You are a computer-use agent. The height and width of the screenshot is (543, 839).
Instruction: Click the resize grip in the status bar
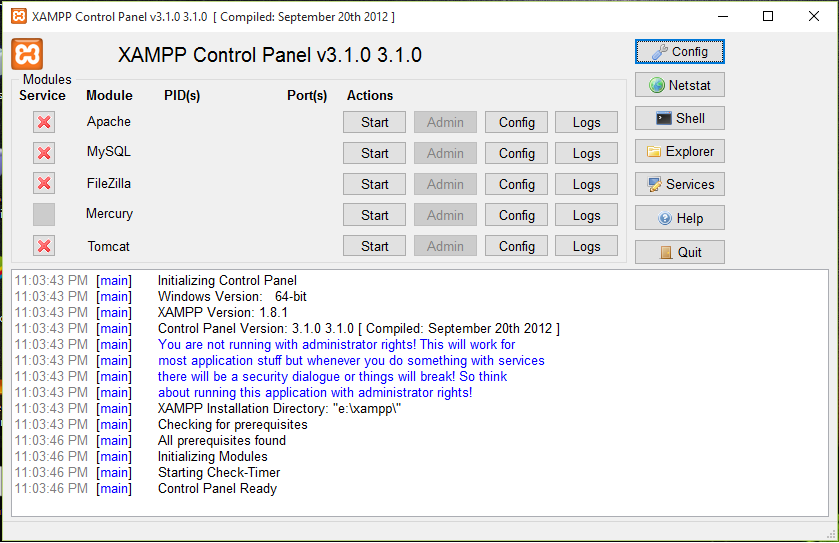click(x=830, y=533)
